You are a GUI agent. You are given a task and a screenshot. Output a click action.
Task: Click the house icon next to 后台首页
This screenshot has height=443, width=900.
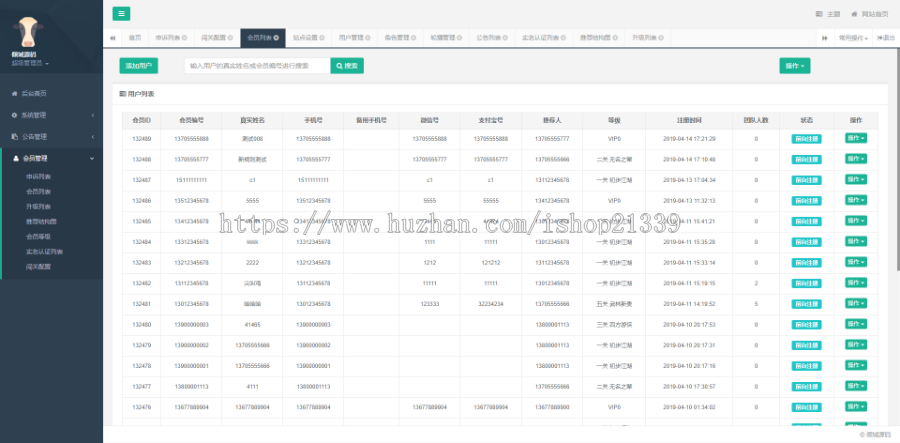pos(14,93)
